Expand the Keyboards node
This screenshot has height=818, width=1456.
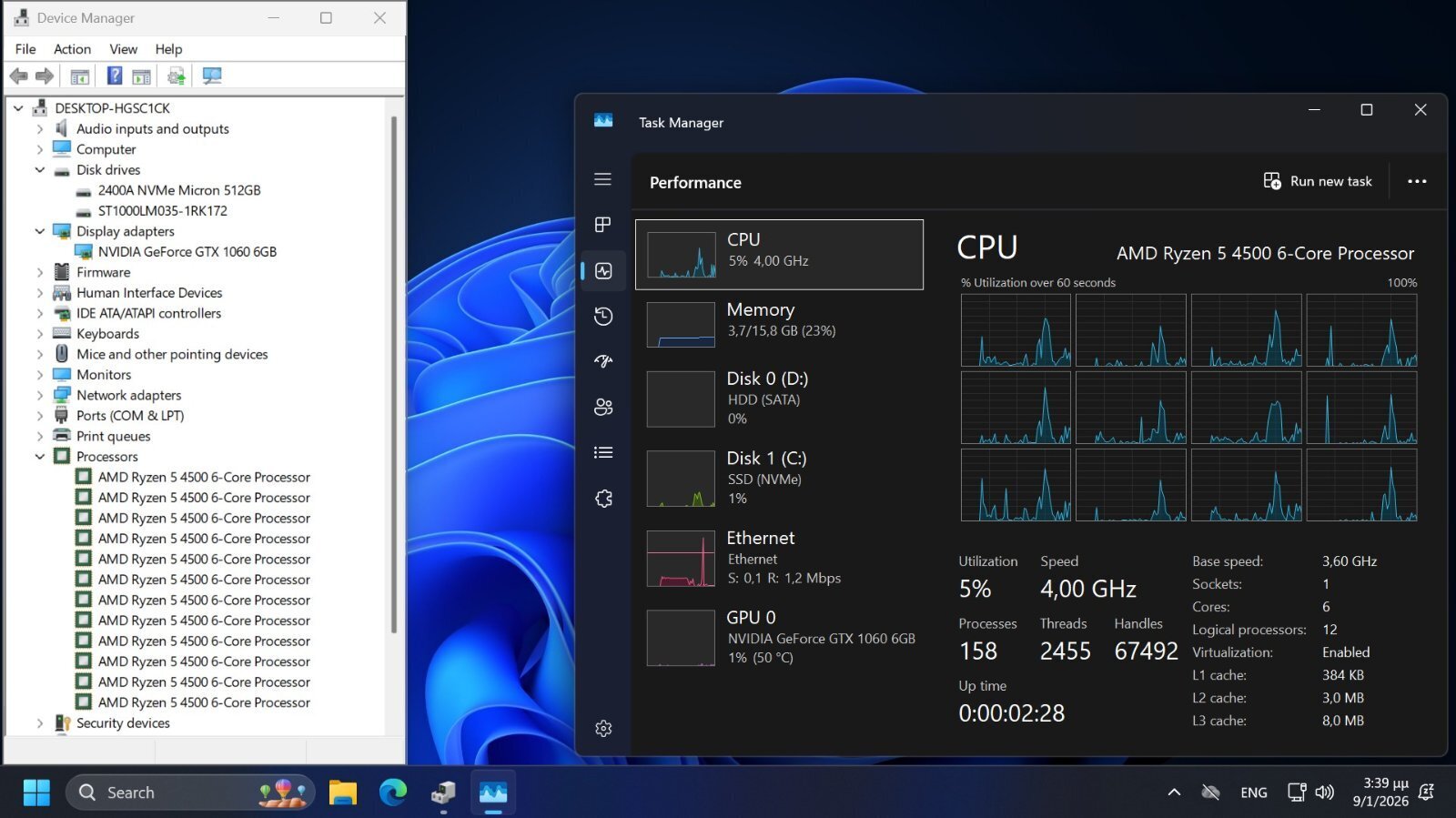[40, 334]
